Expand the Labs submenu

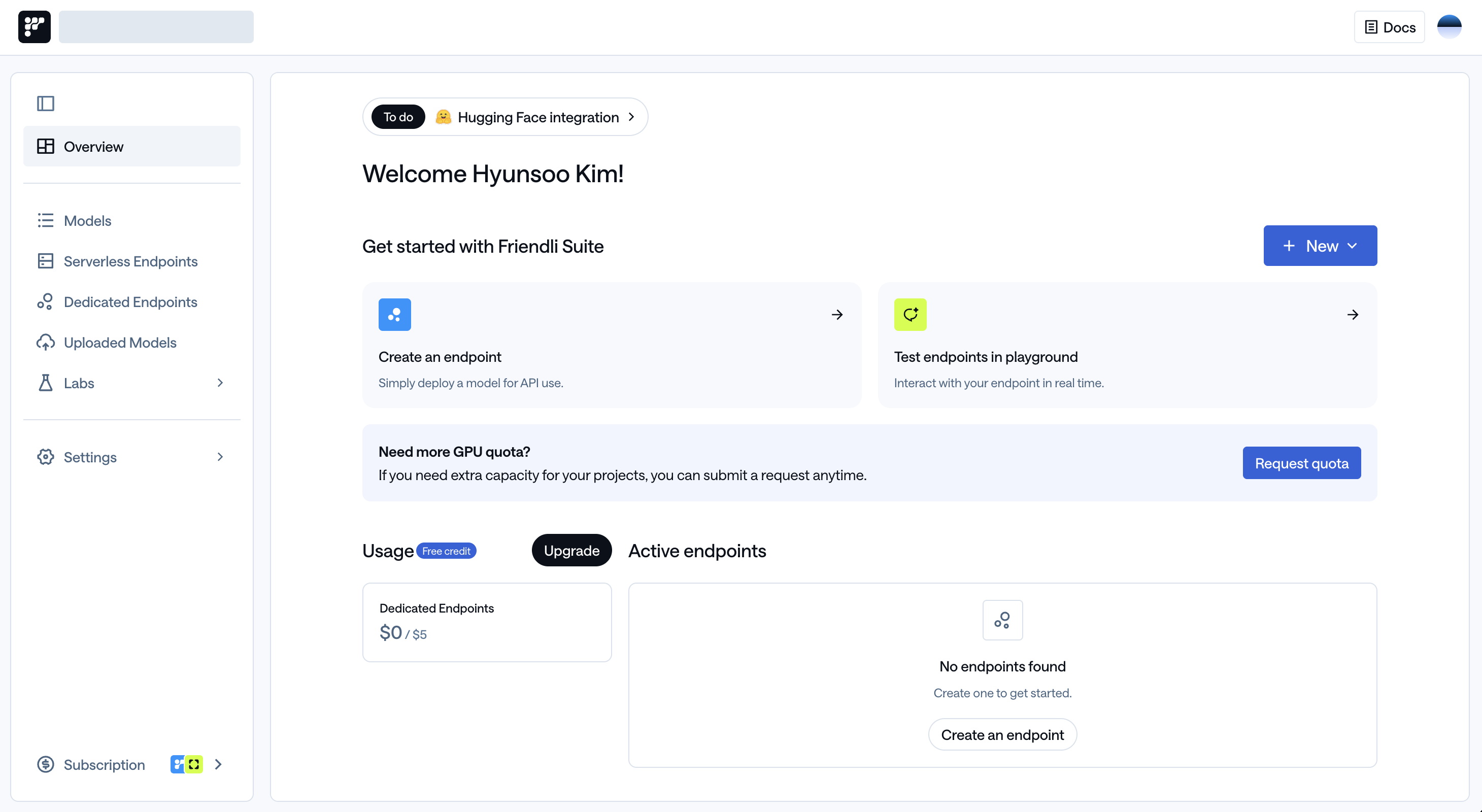point(220,383)
